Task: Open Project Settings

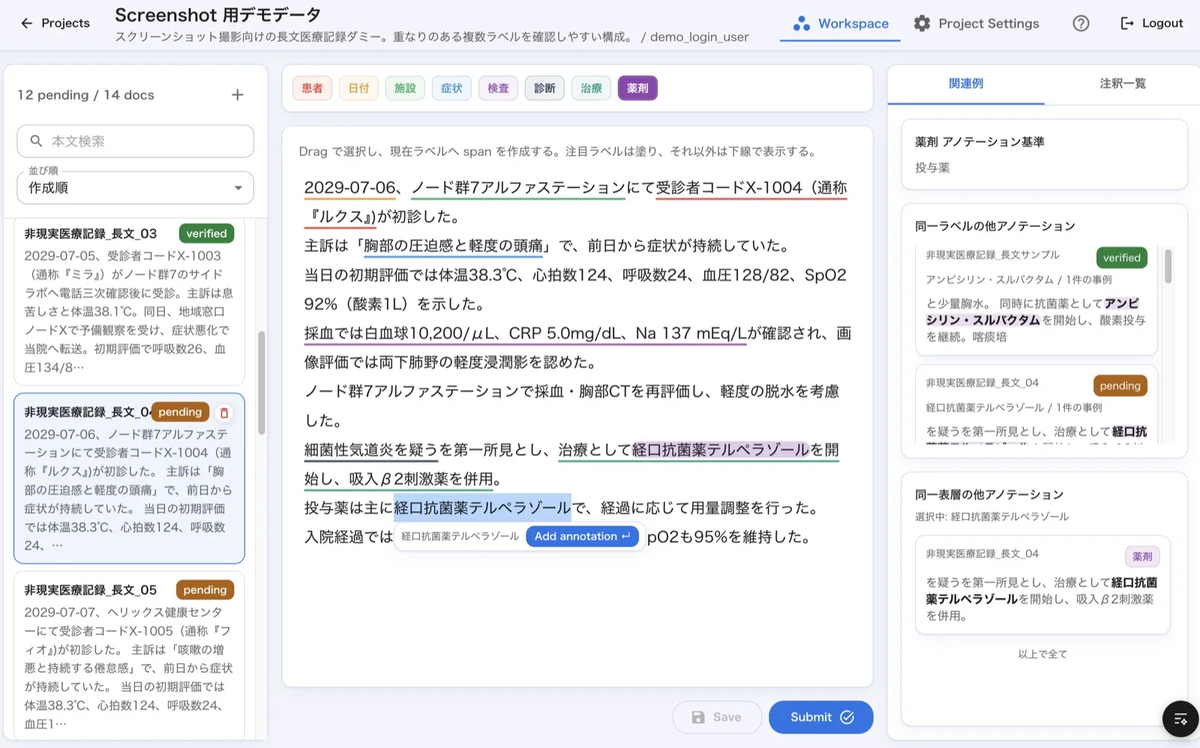Action: [x=976, y=23]
